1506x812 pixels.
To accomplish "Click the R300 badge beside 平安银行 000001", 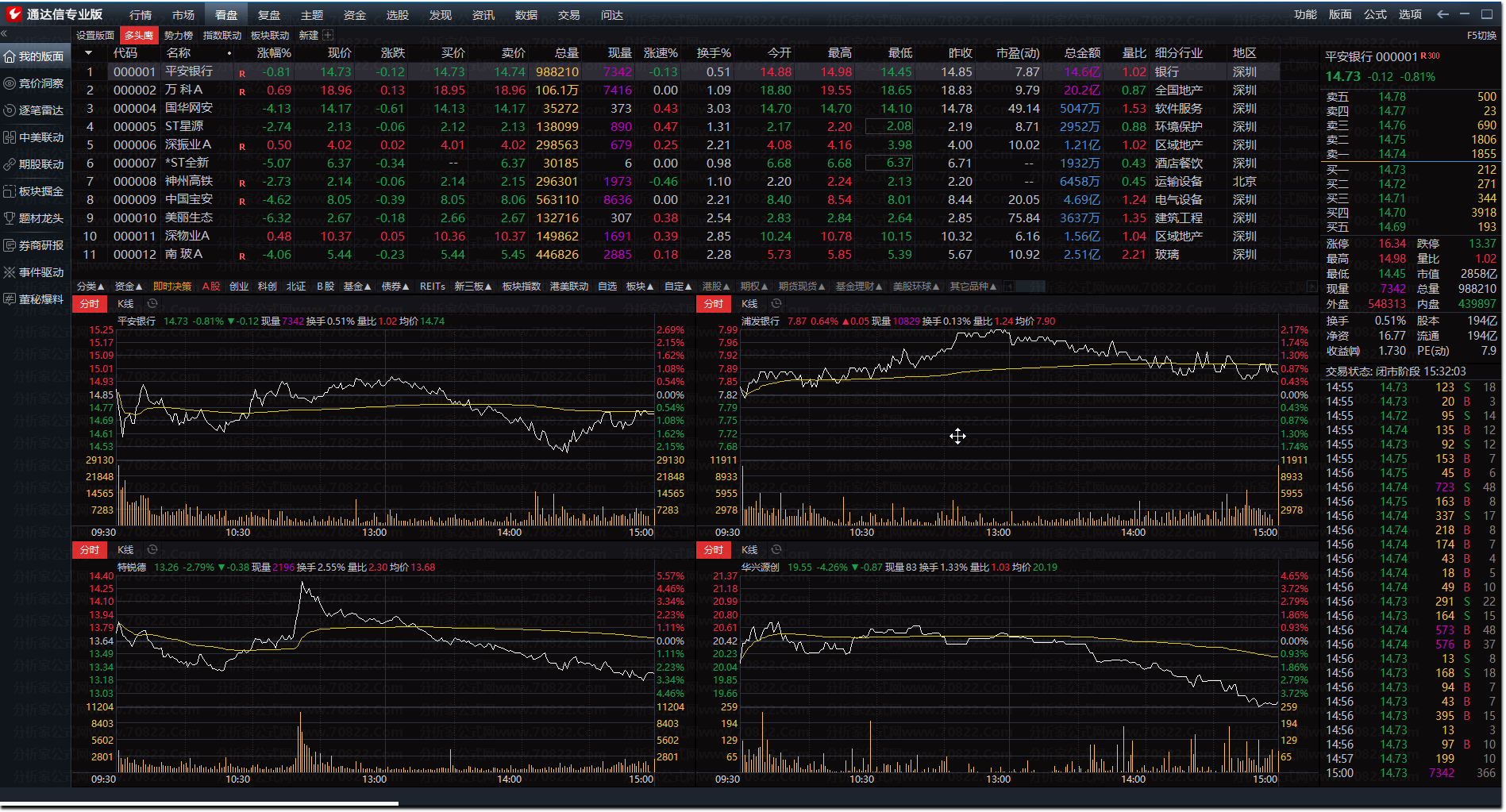I will (x=1430, y=56).
